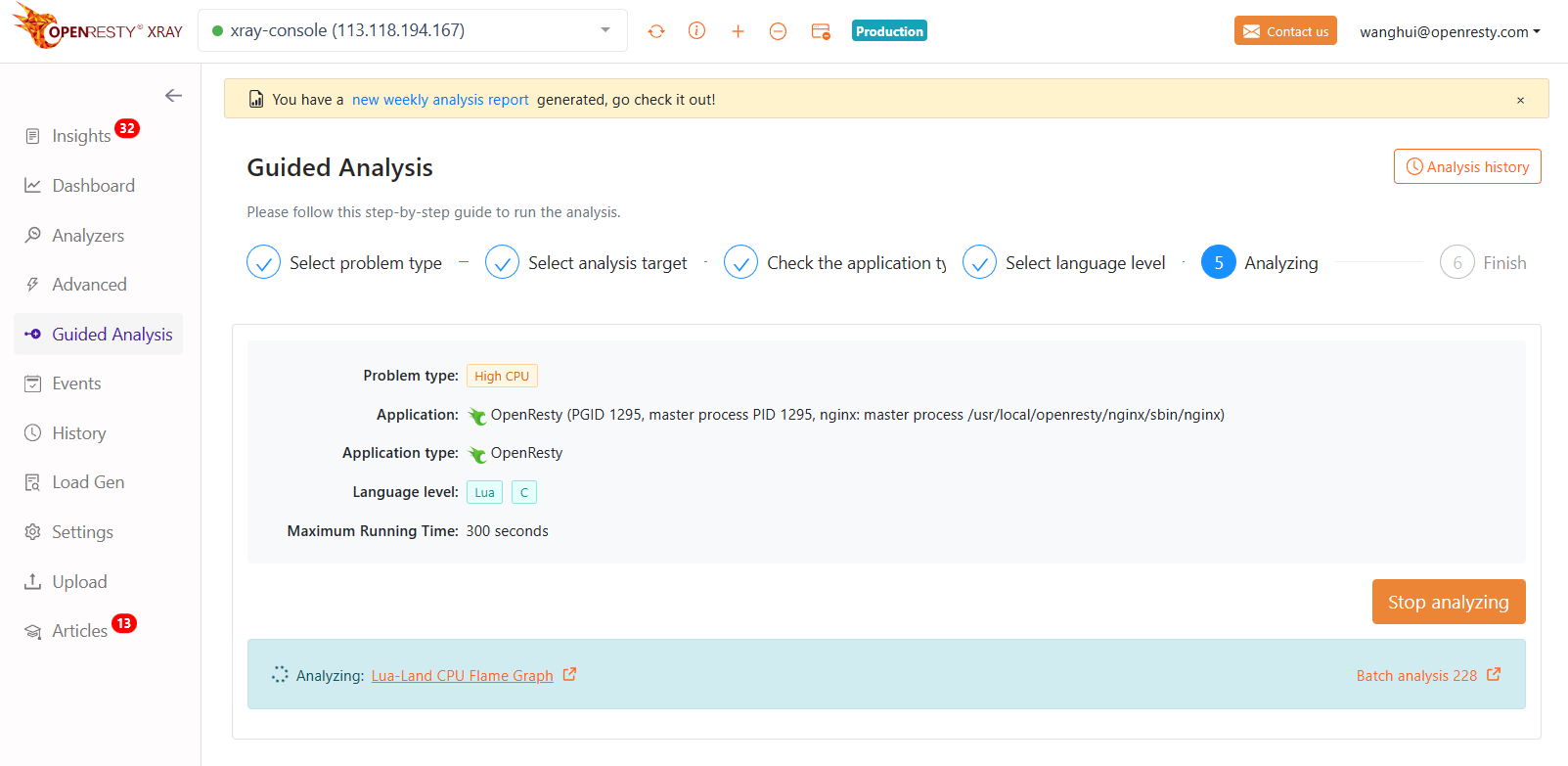This screenshot has width=1568, height=766.
Task: Open Dashboard in the sidebar
Action: tap(93, 186)
